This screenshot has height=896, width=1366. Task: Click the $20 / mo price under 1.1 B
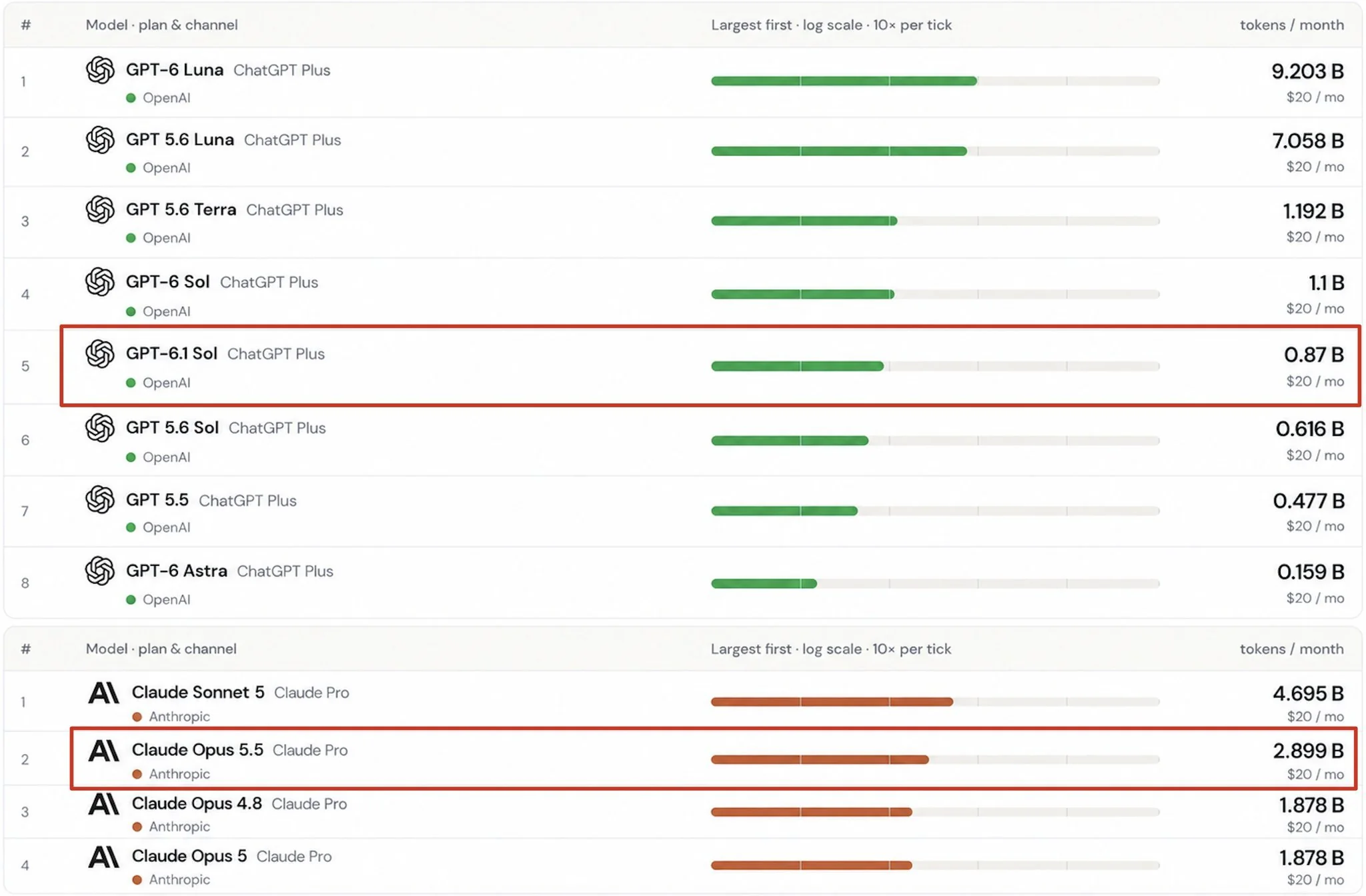pos(1315,309)
